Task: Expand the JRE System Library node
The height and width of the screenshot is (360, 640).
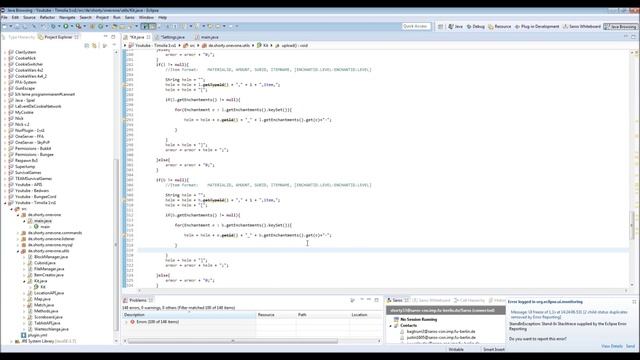Action: [x=12, y=341]
